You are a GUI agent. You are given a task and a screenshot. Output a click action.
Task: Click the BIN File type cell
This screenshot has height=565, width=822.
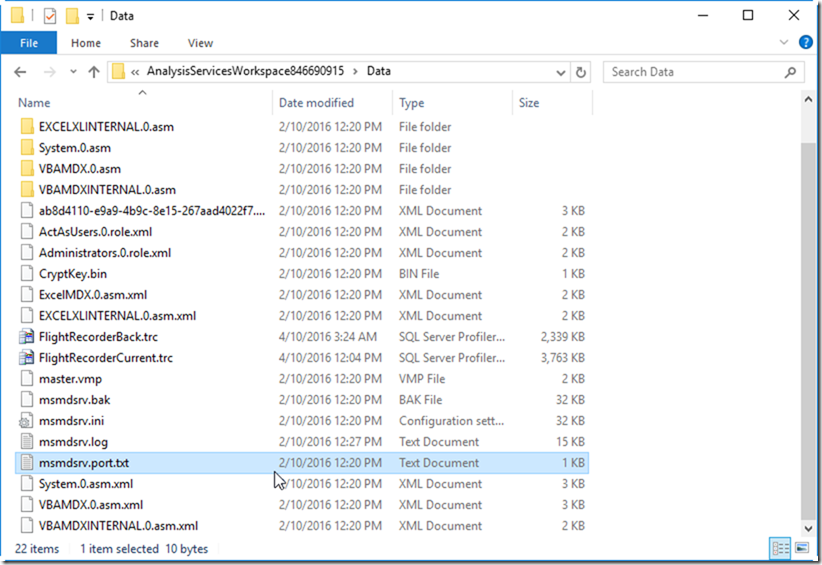coord(419,274)
